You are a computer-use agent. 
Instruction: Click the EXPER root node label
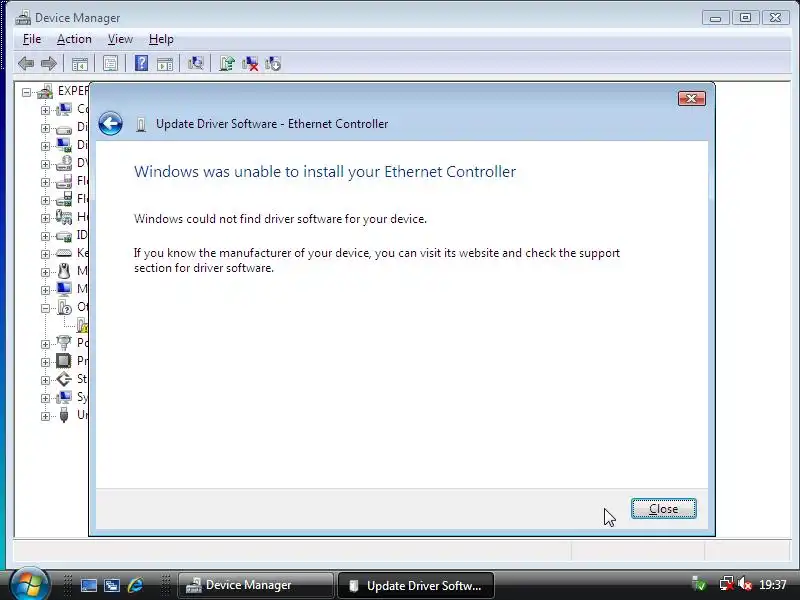coord(72,91)
